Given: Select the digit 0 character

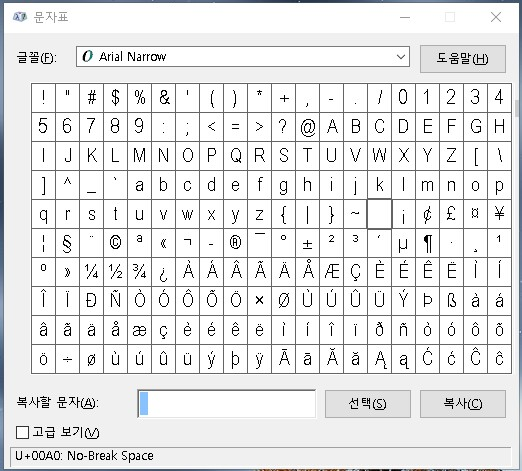Looking at the screenshot, I should click(403, 98).
